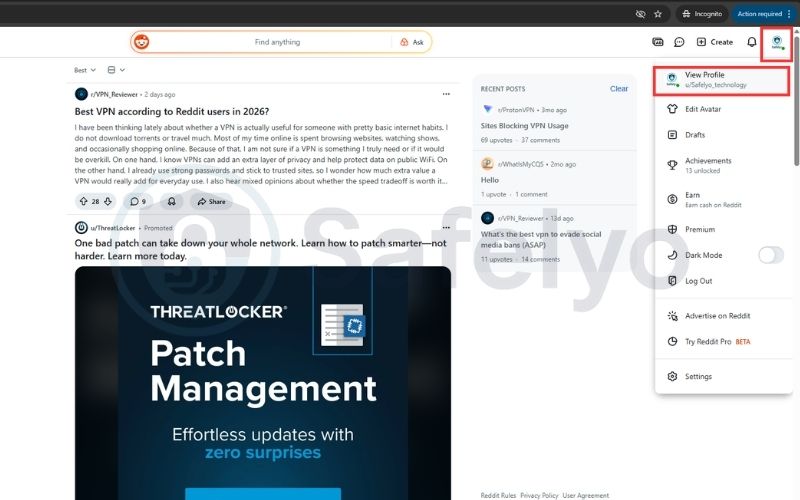The image size is (800, 500).
Task: Click the advertise icon beside the chat icon
Action: (657, 42)
